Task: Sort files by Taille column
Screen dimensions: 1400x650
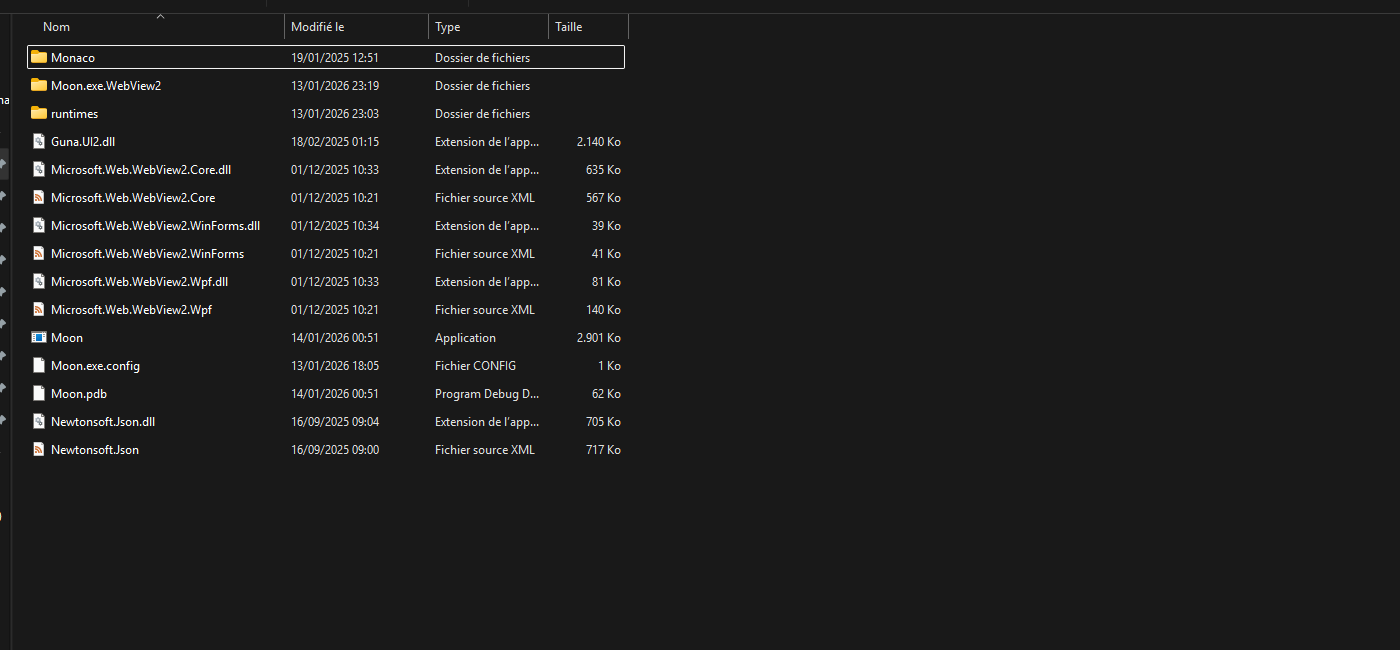Action: 569,27
